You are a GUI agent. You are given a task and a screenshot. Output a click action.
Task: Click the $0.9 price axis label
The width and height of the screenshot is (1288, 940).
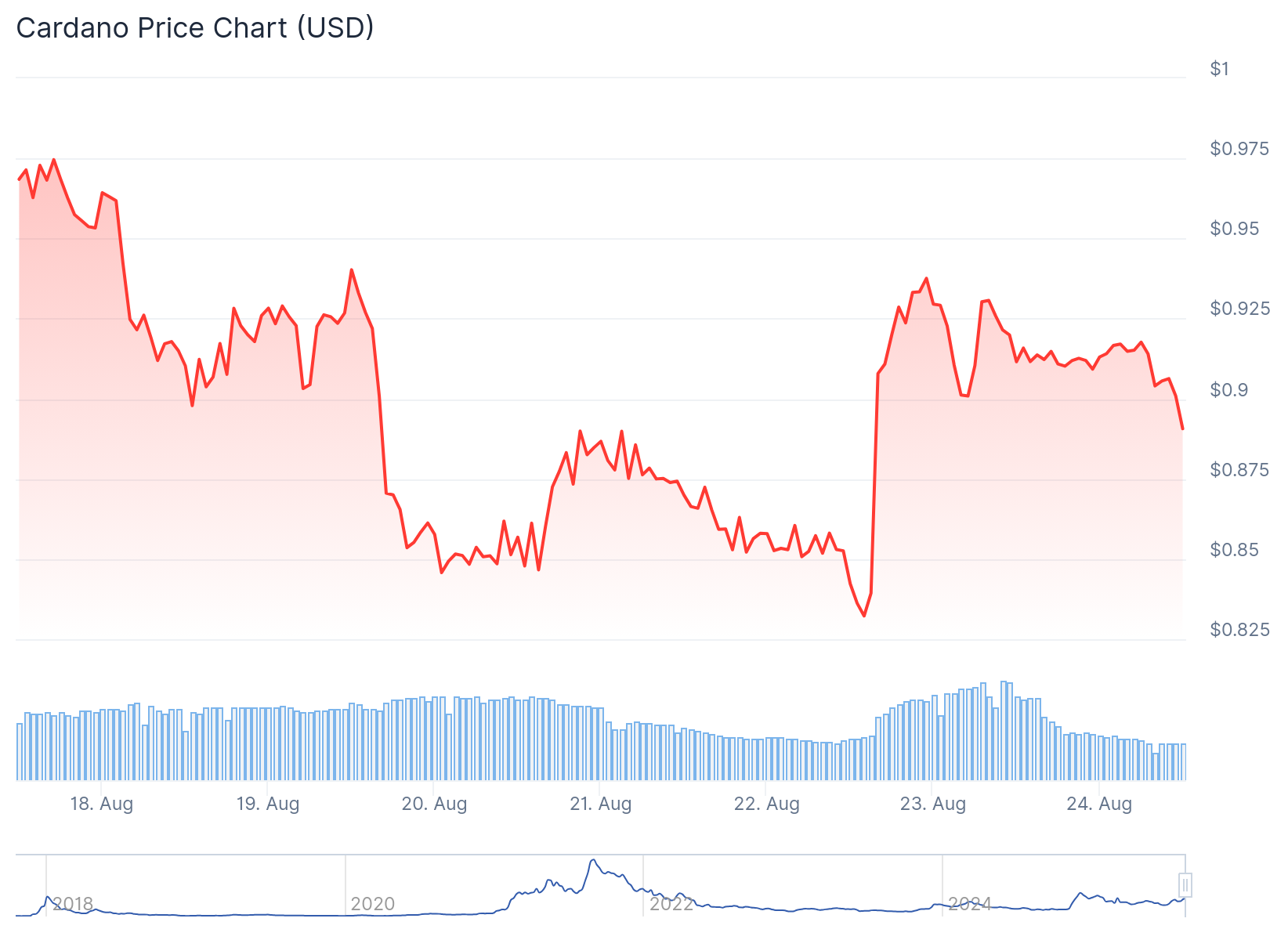(x=1229, y=390)
